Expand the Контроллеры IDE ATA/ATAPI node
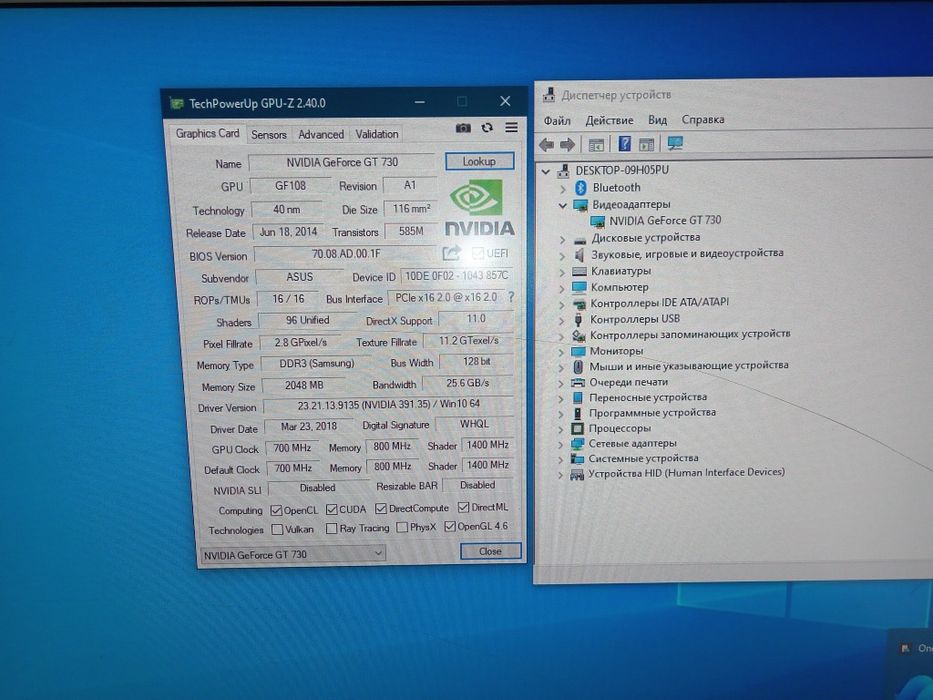The height and width of the screenshot is (700, 933). (562, 304)
